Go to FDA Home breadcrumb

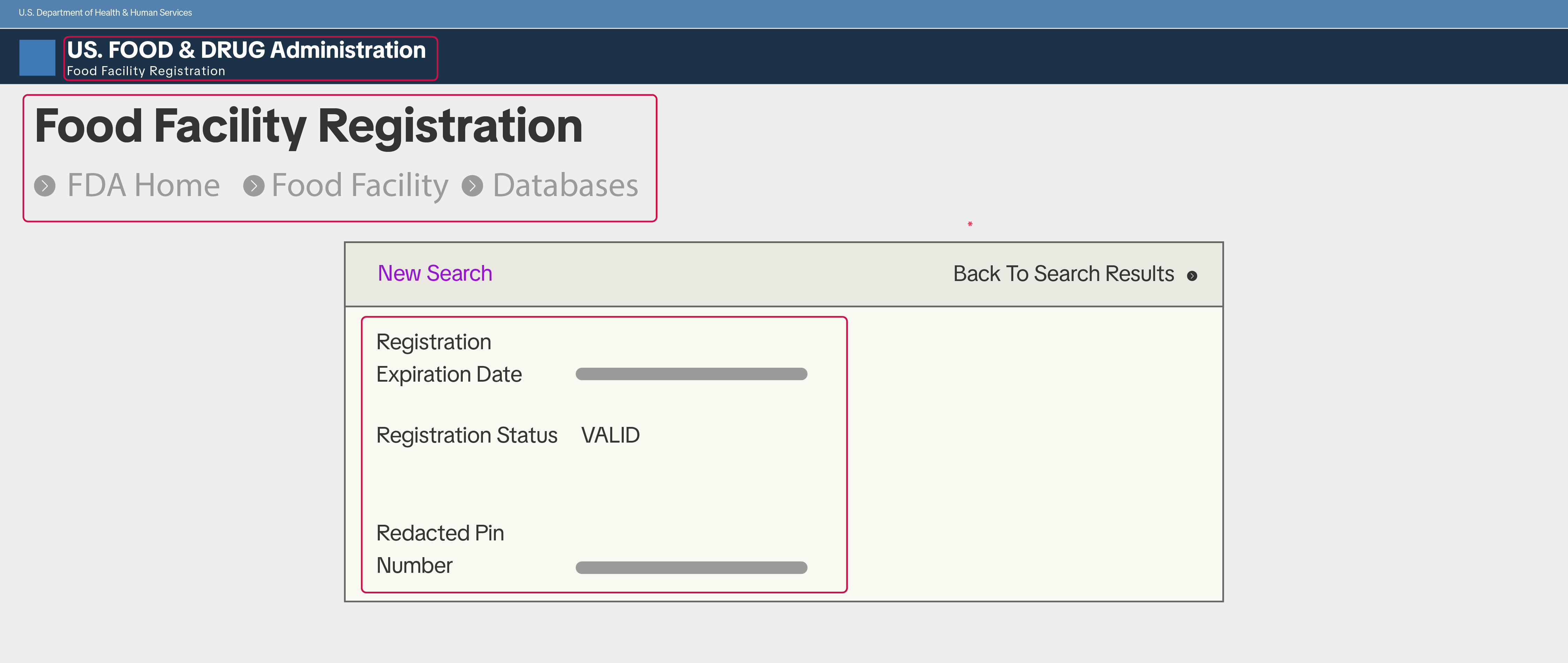[x=143, y=186]
